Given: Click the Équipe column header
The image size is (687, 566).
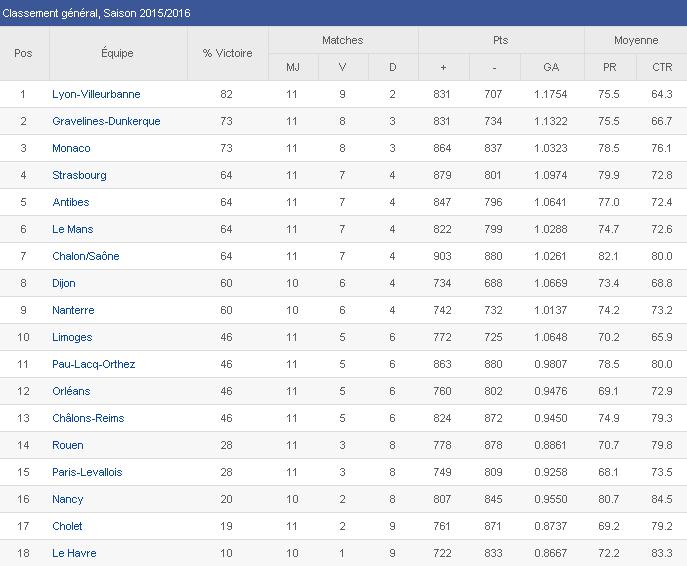Looking at the screenshot, I should tap(117, 53).
